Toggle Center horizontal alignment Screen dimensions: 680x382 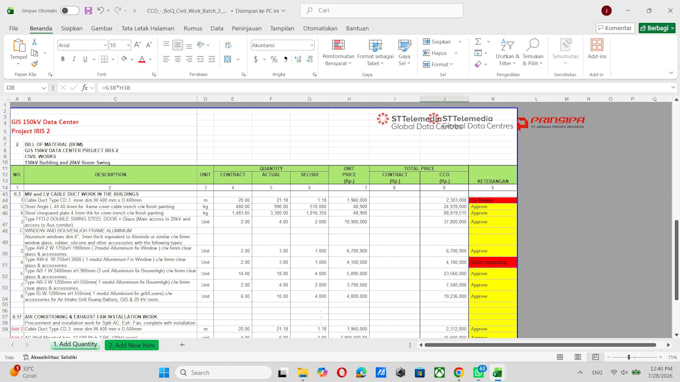click(177, 59)
